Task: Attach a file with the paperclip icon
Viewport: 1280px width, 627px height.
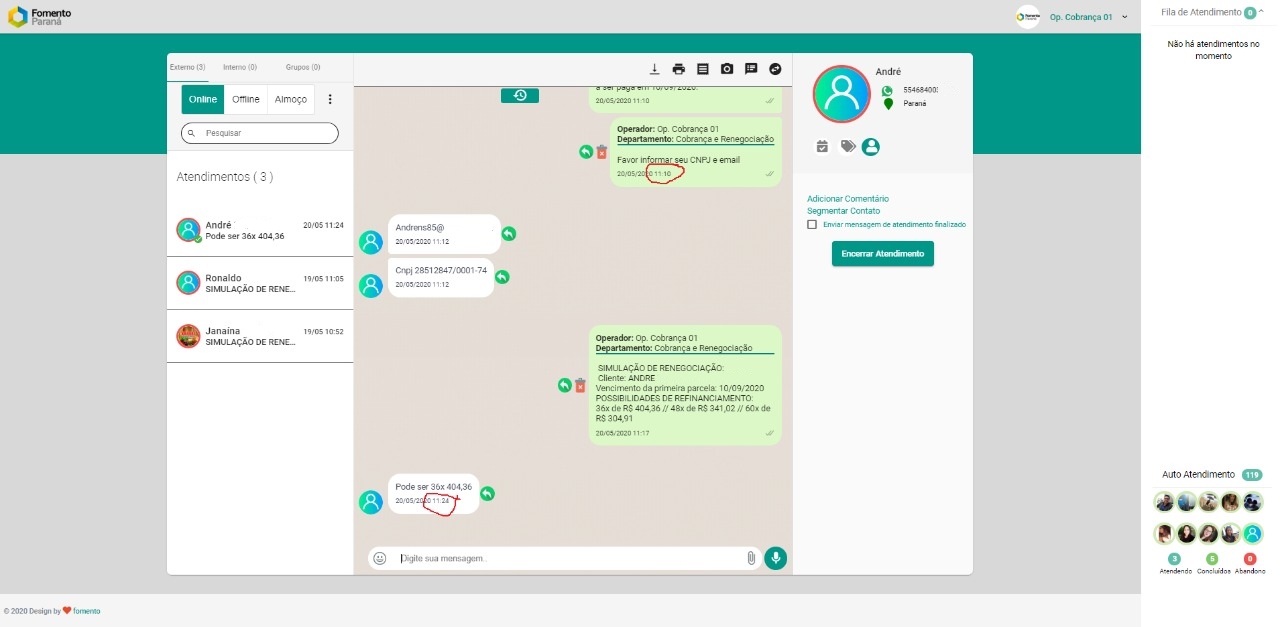Action: click(751, 558)
